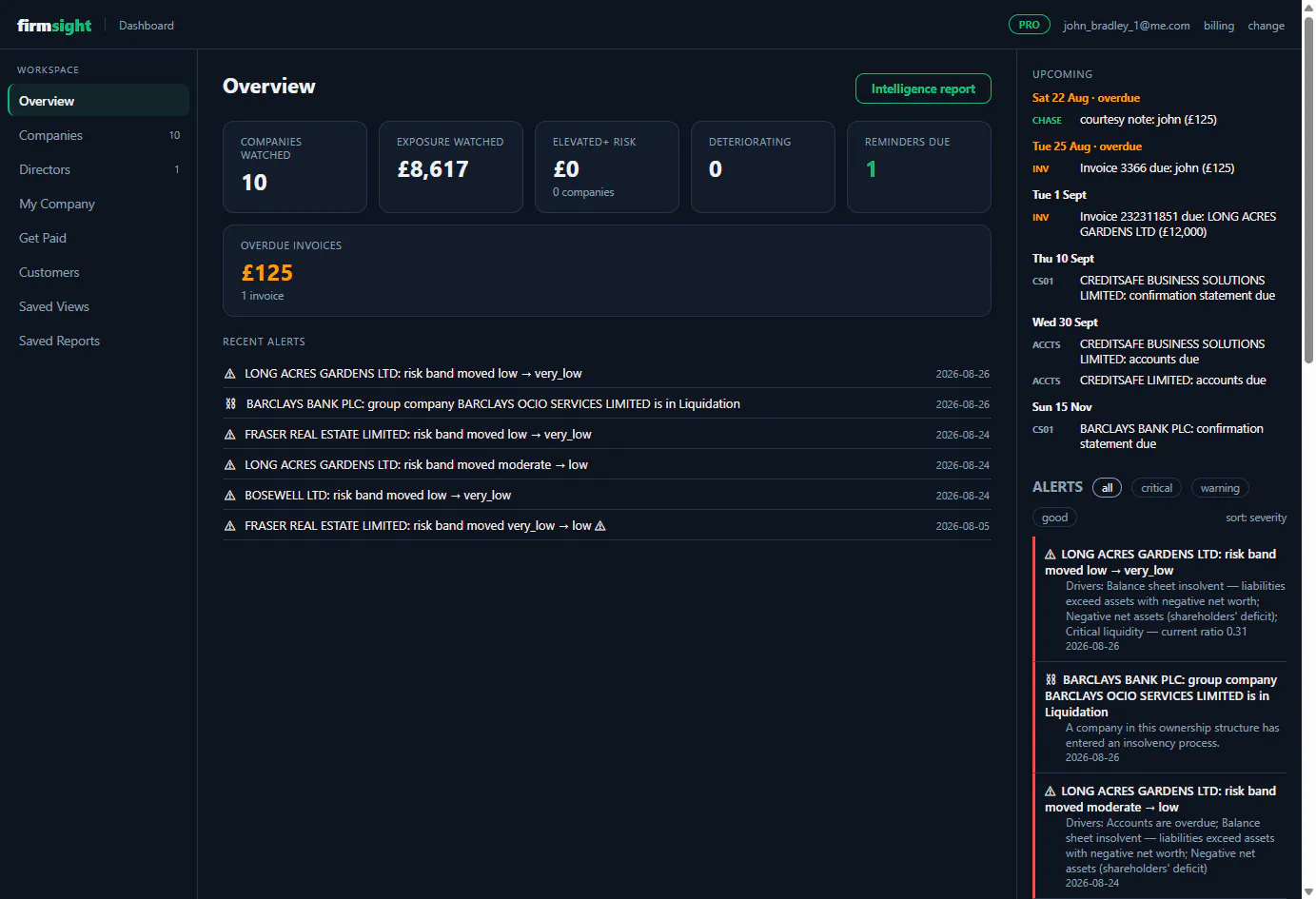The width and height of the screenshot is (1316, 899).
Task: Select Get Paid in the sidebar
Action: click(98, 238)
